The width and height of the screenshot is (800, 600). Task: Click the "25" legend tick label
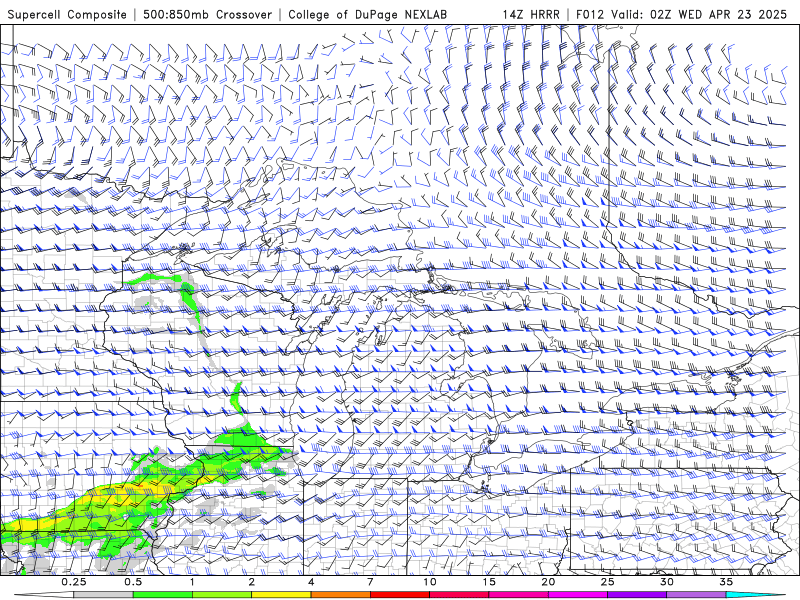pyautogui.click(x=607, y=582)
